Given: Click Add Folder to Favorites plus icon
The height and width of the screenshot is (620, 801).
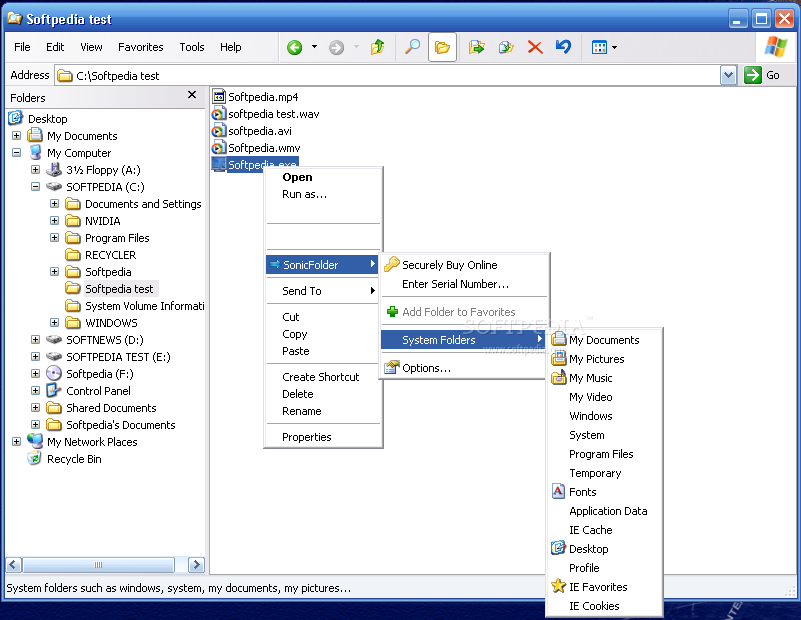Looking at the screenshot, I should 392,312.
